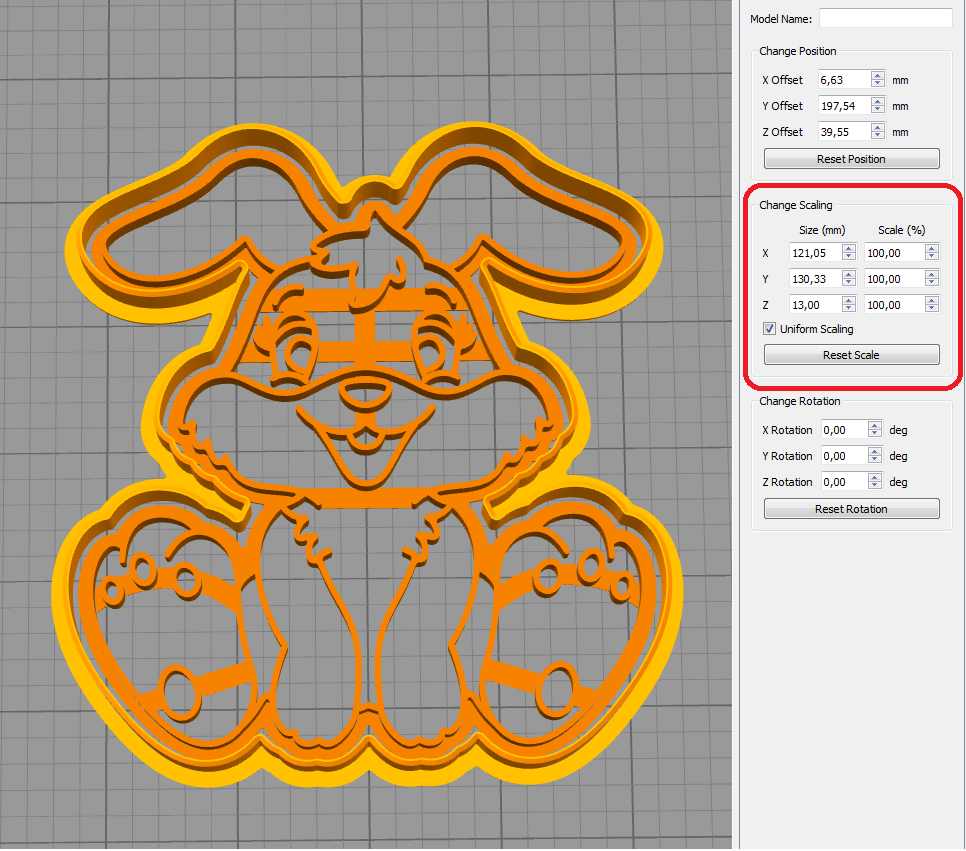Decrease Z Rotation with down arrow
Viewport: 966px width, 851px height.
875,486
